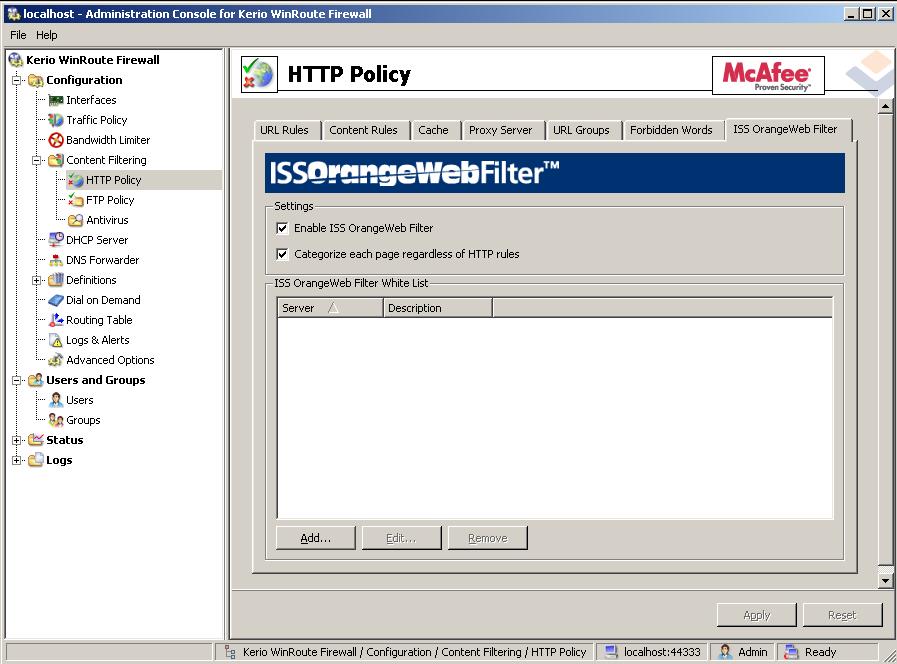Screen dimensions: 897x664
Task: Click the Description column header
Action: pyautogui.click(x=438, y=308)
